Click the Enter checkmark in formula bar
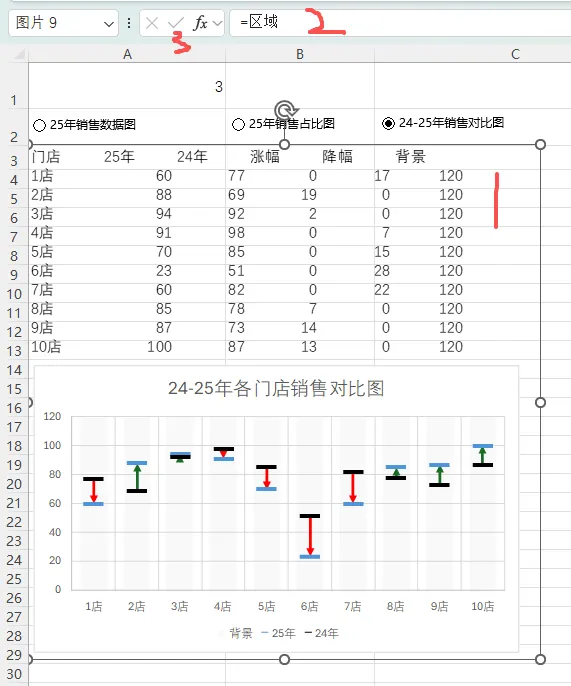This screenshot has width=571, height=686. [176, 23]
